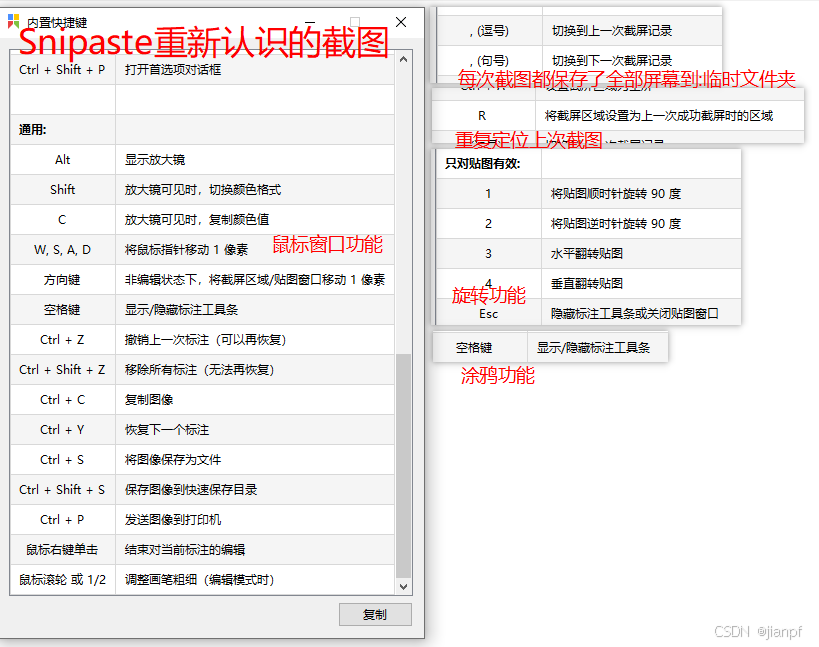Select the '鼠标滚轮 或 1/2' cell
The image size is (819, 647).
(x=62, y=580)
